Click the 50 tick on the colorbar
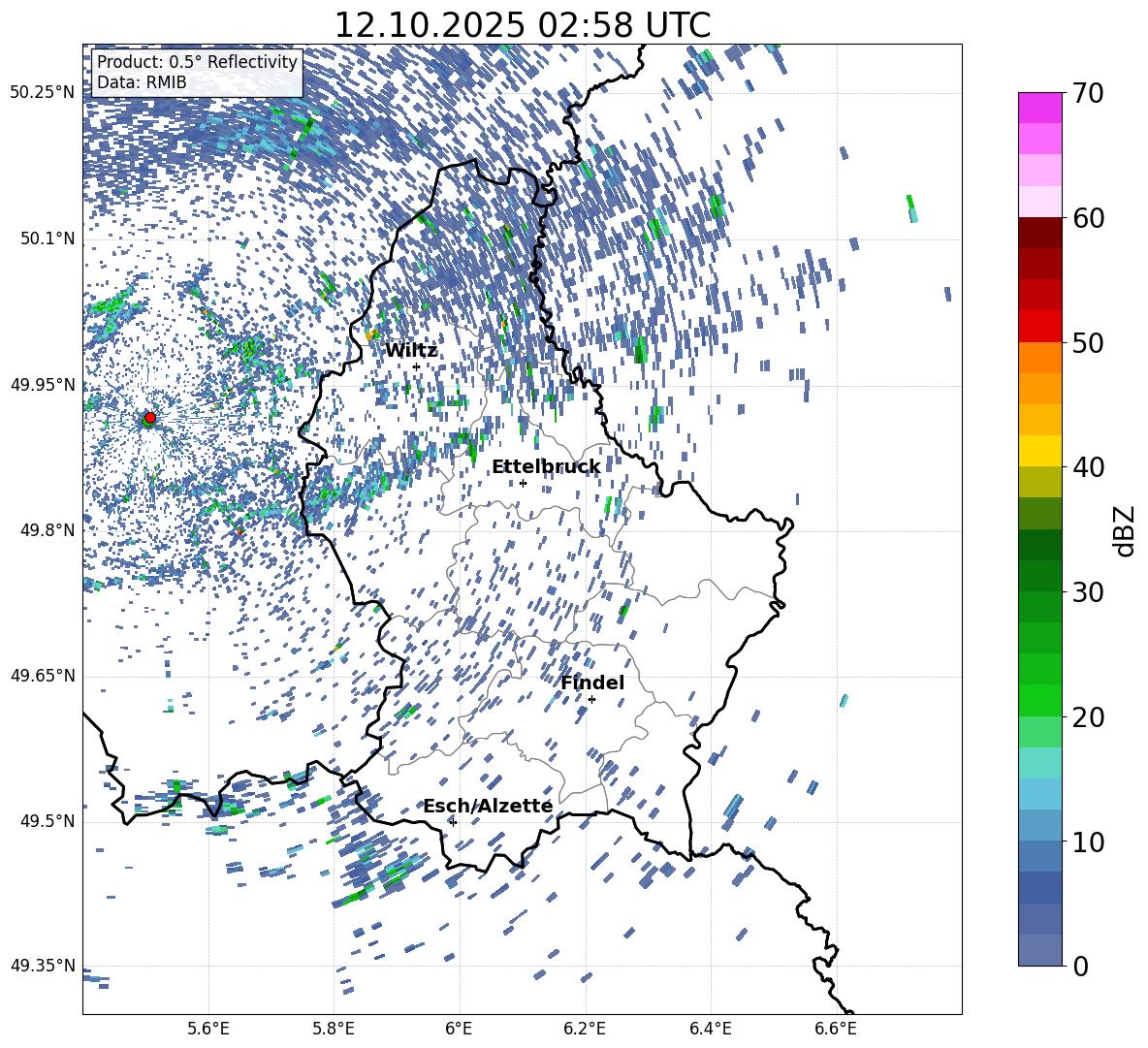 tap(1088, 342)
